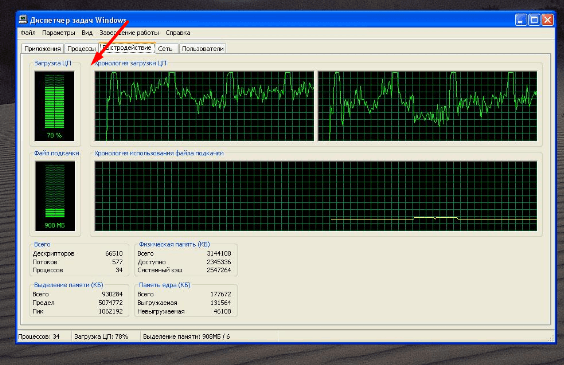Maximize the Task Manager window
The image size is (564, 365).
click(x=534, y=20)
